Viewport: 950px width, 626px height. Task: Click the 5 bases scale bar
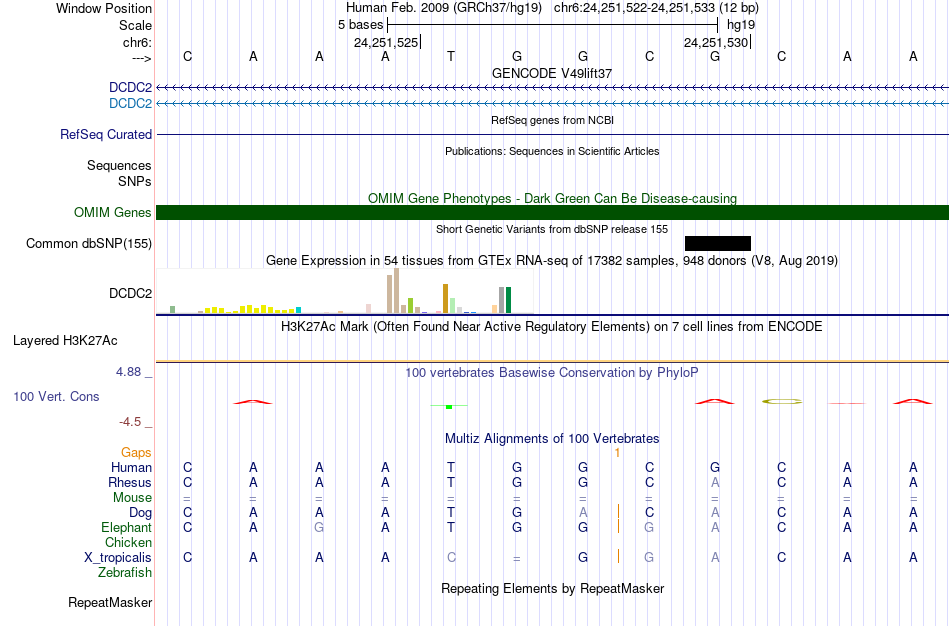(x=553, y=25)
